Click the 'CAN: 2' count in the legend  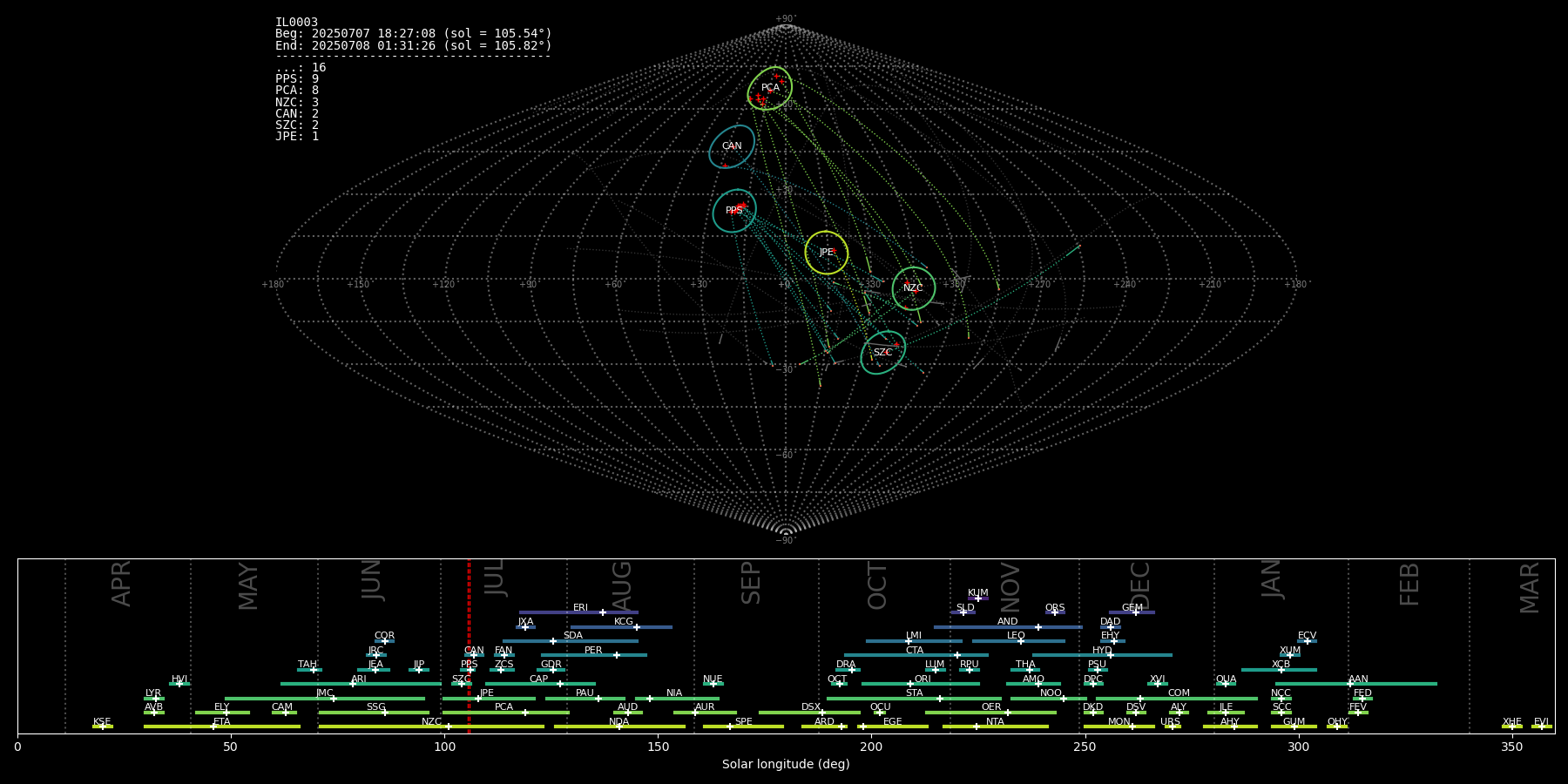point(297,114)
